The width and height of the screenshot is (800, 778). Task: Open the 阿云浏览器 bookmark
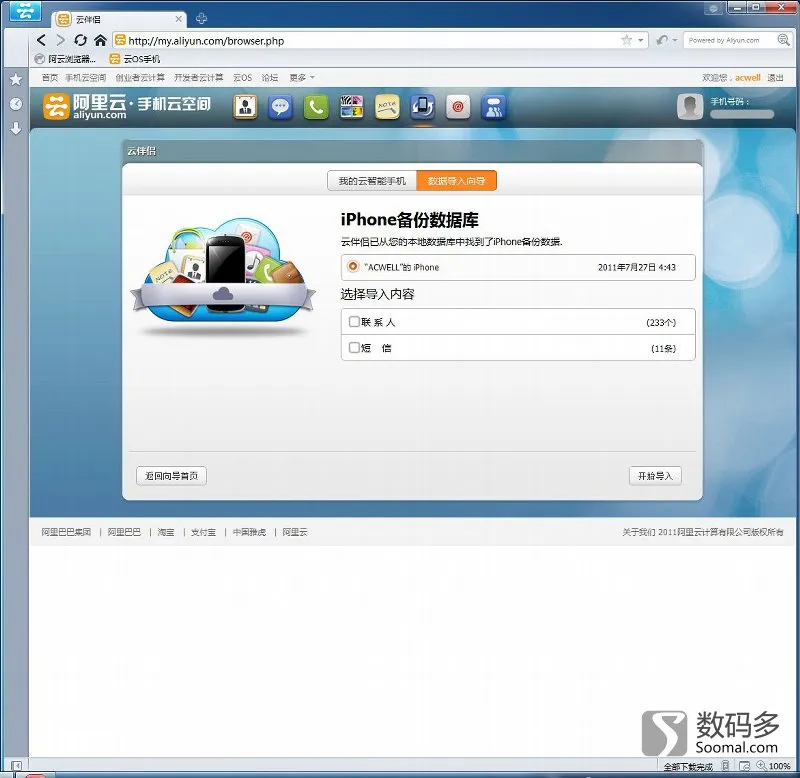65,59
